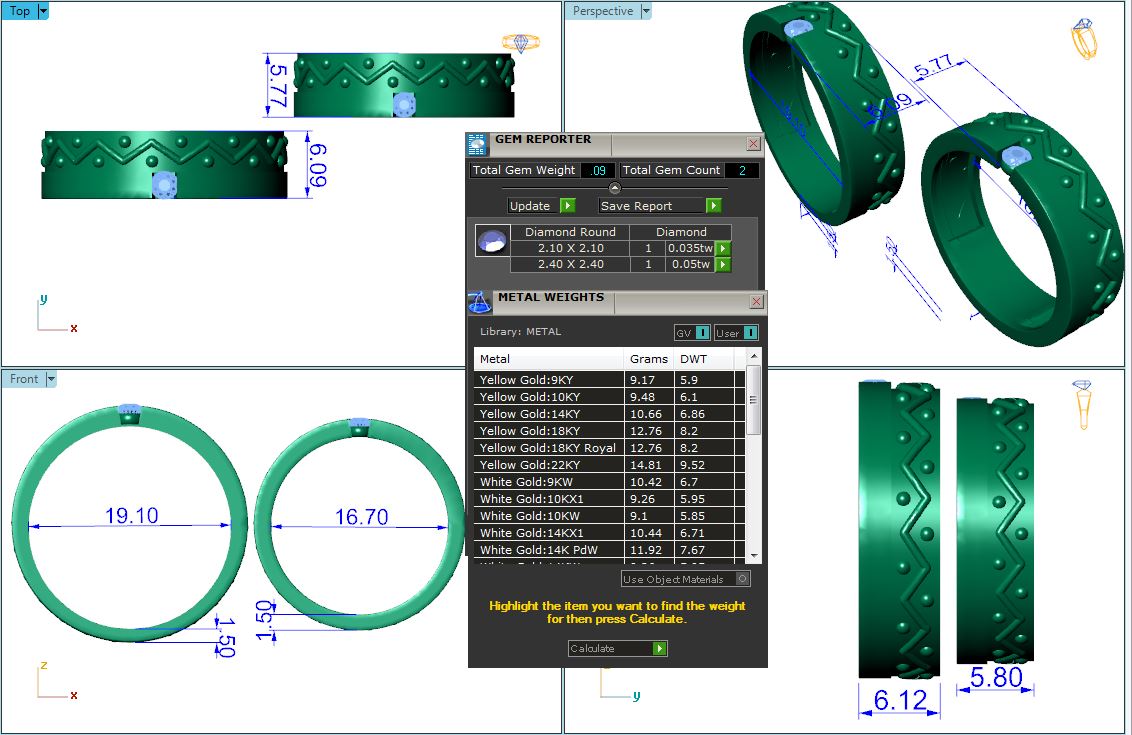Select the Yellow Gold:22KY row
Image resolution: width=1132 pixels, height=735 pixels.
609,465
